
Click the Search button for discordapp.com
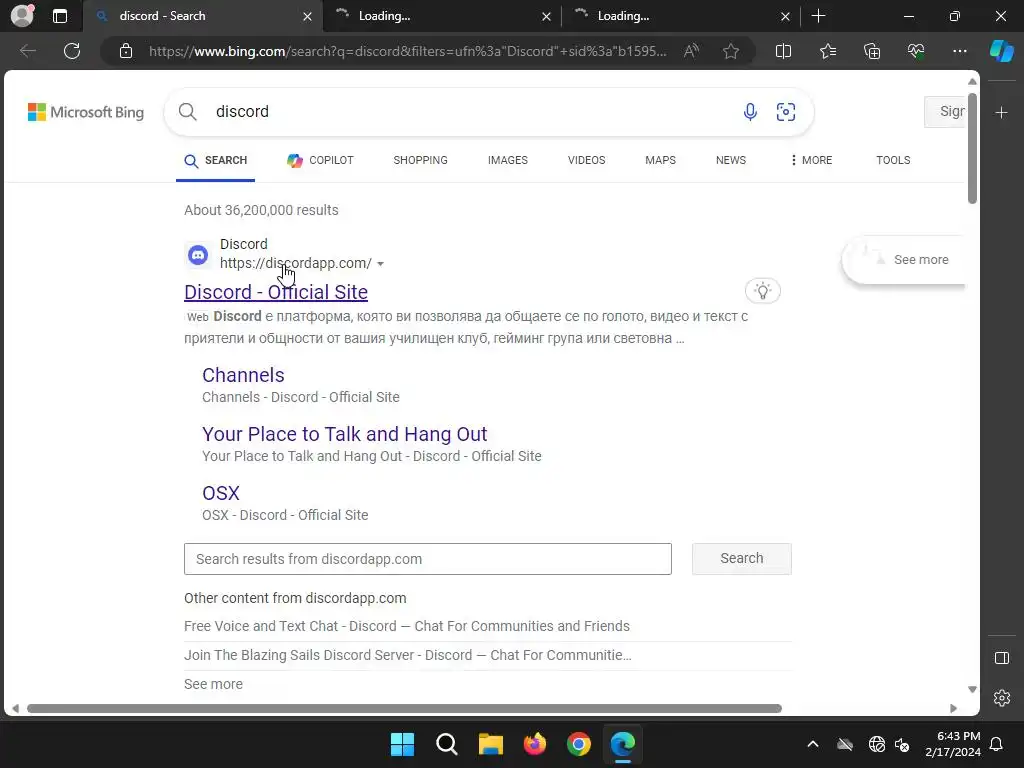click(741, 558)
